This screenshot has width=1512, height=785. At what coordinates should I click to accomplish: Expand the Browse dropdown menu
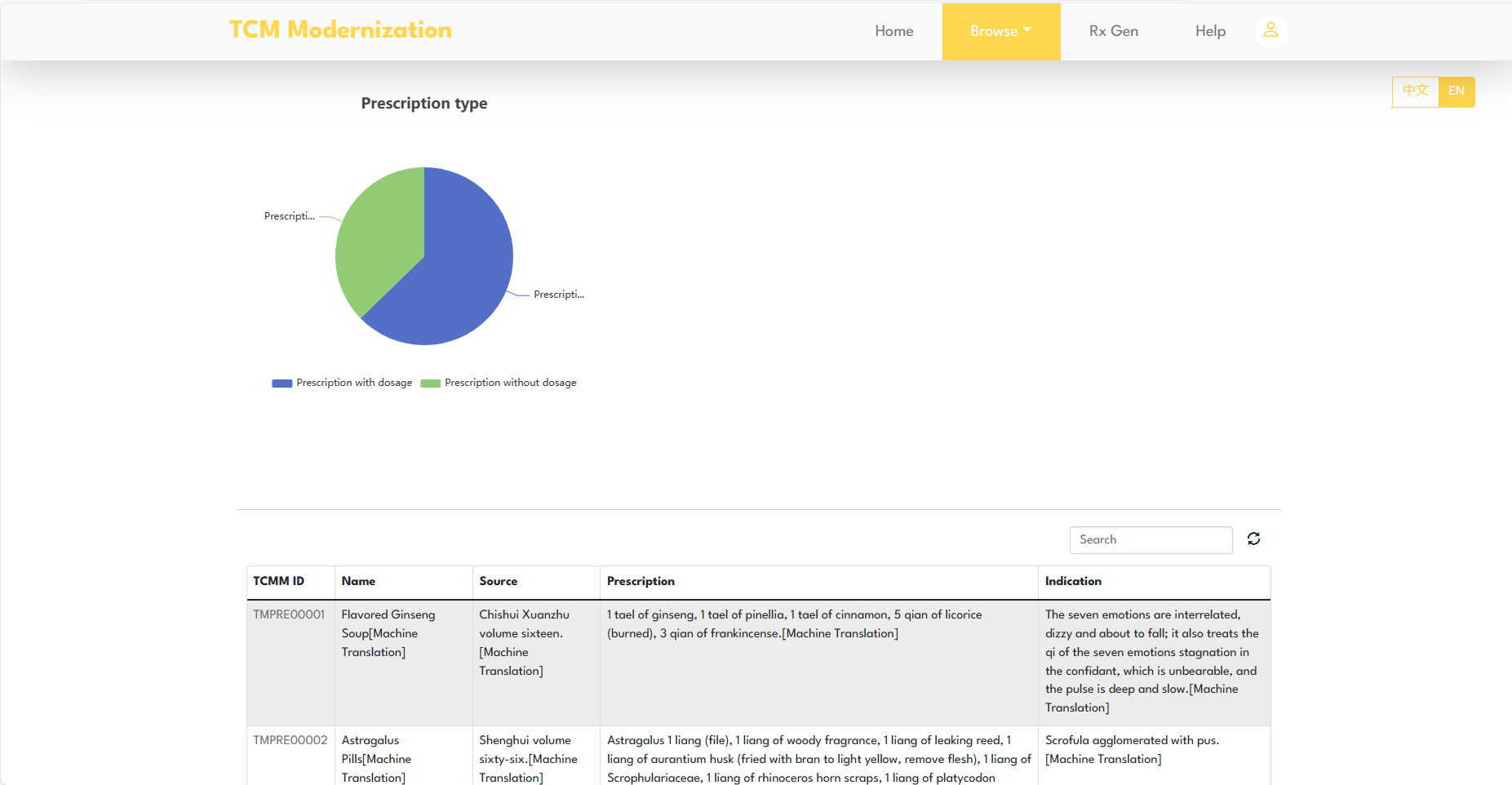[1000, 31]
